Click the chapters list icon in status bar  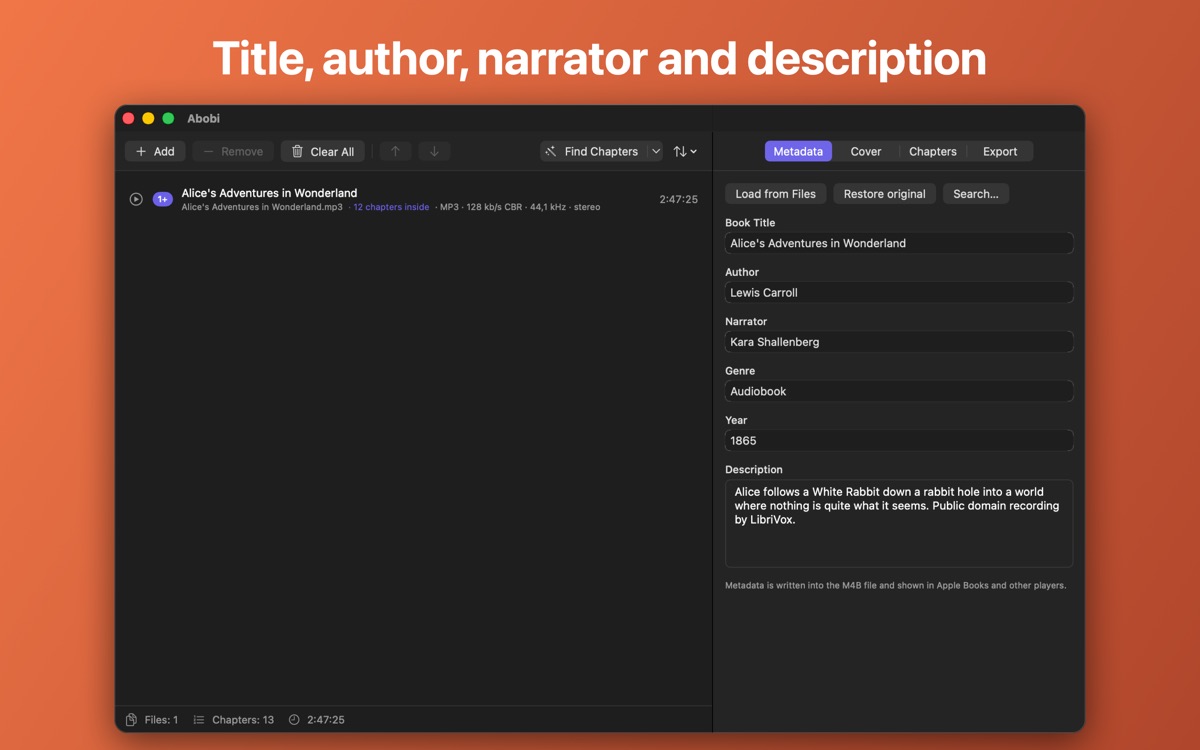pos(199,720)
